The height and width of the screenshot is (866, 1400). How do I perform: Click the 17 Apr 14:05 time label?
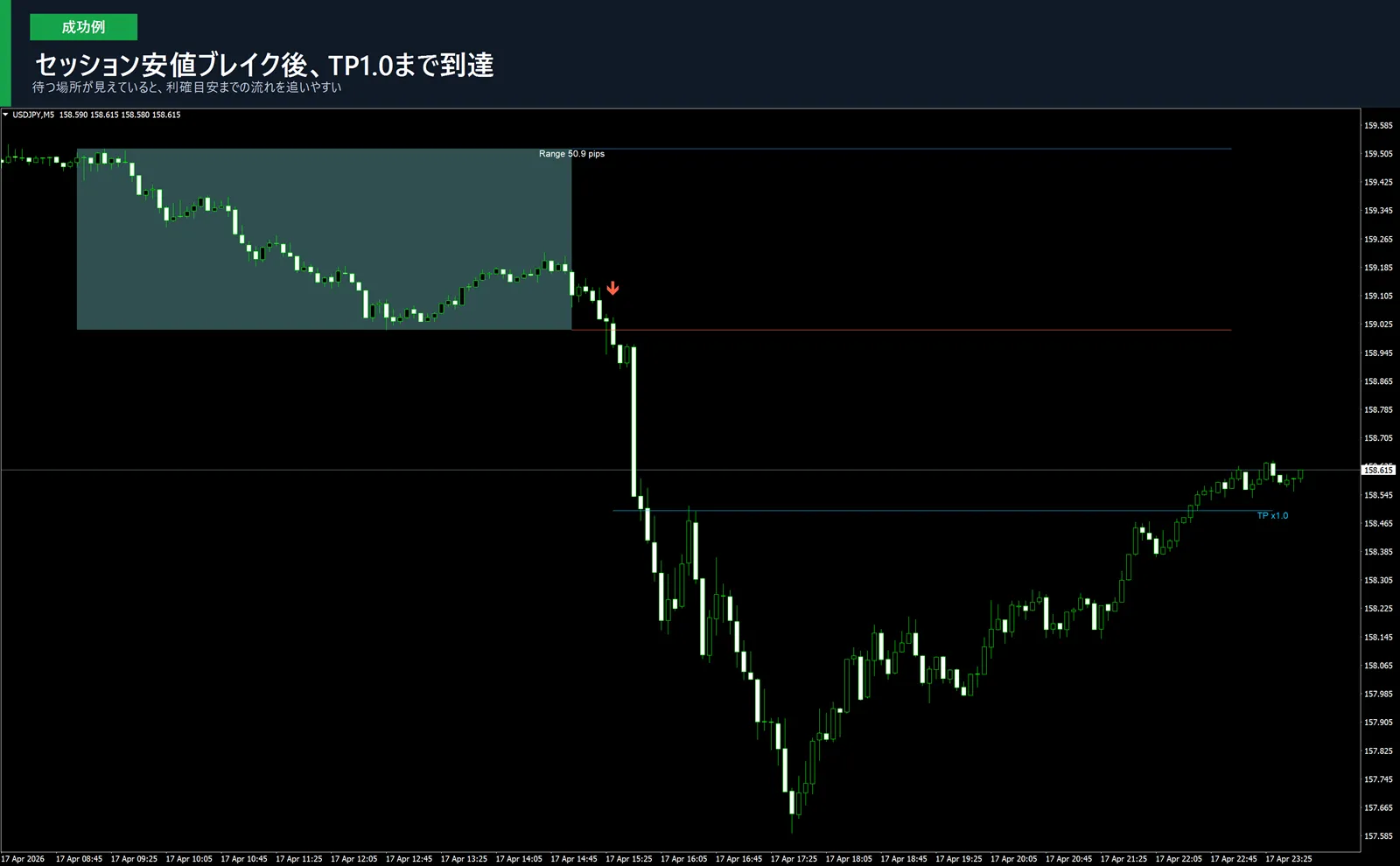coord(519,859)
